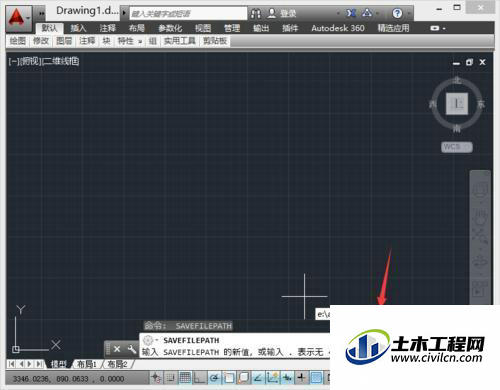The height and width of the screenshot is (390, 500).
Task: Switch to the 默认 ribbon tab
Action: pos(49,28)
